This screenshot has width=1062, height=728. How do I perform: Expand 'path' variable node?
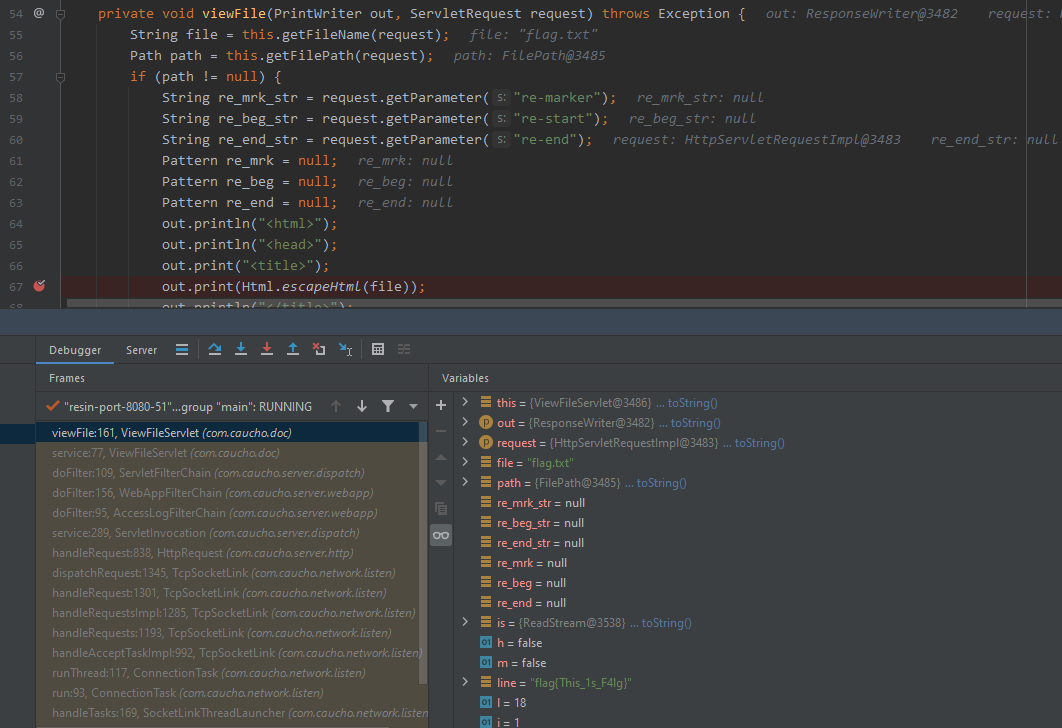pos(465,482)
